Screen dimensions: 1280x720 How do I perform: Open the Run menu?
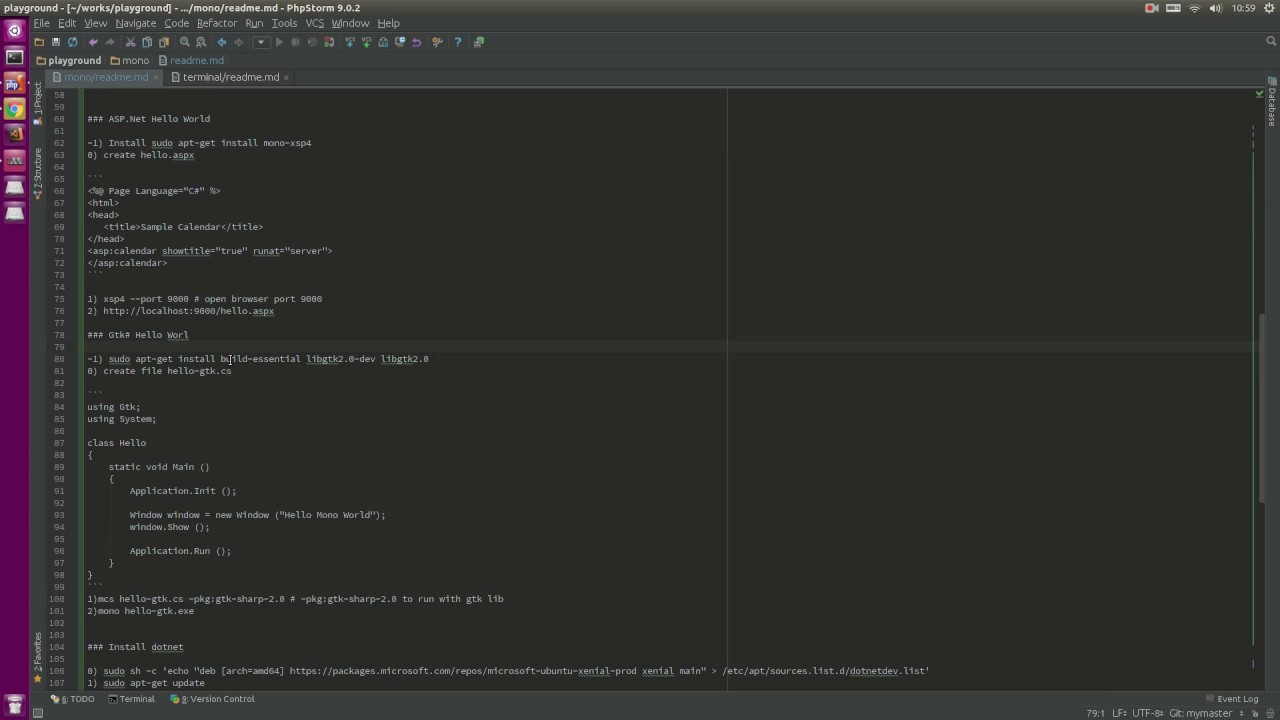(x=254, y=23)
